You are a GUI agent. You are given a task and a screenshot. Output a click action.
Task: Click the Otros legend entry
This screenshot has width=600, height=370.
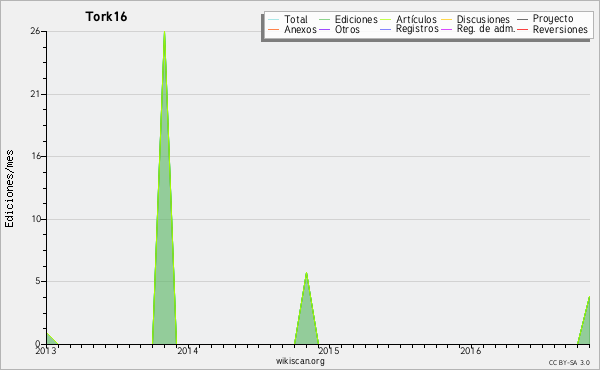click(x=339, y=29)
